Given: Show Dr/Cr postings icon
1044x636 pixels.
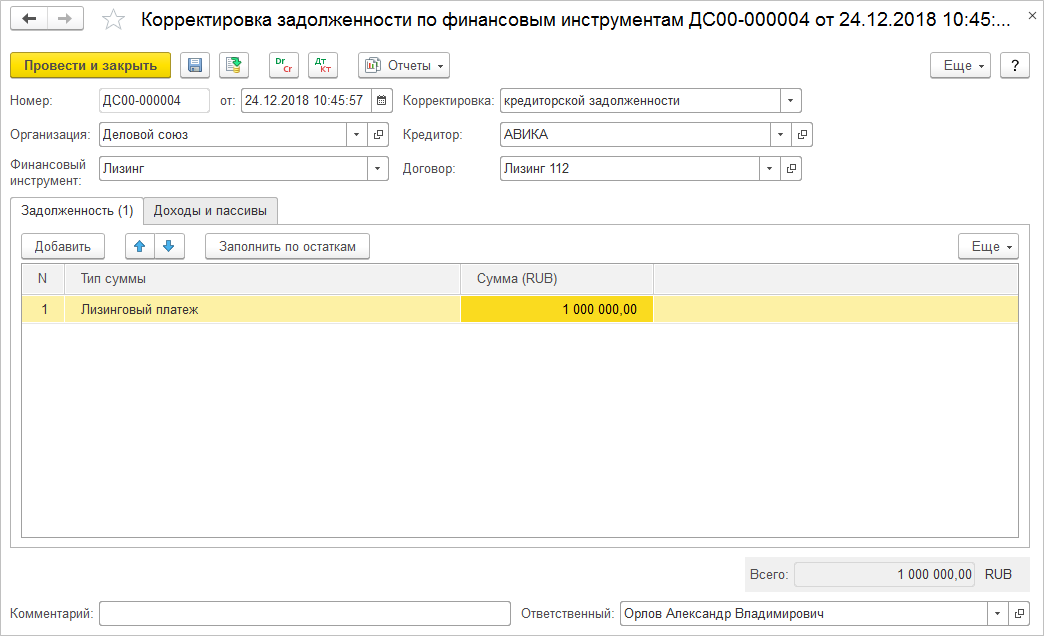Looking at the screenshot, I should [284, 65].
